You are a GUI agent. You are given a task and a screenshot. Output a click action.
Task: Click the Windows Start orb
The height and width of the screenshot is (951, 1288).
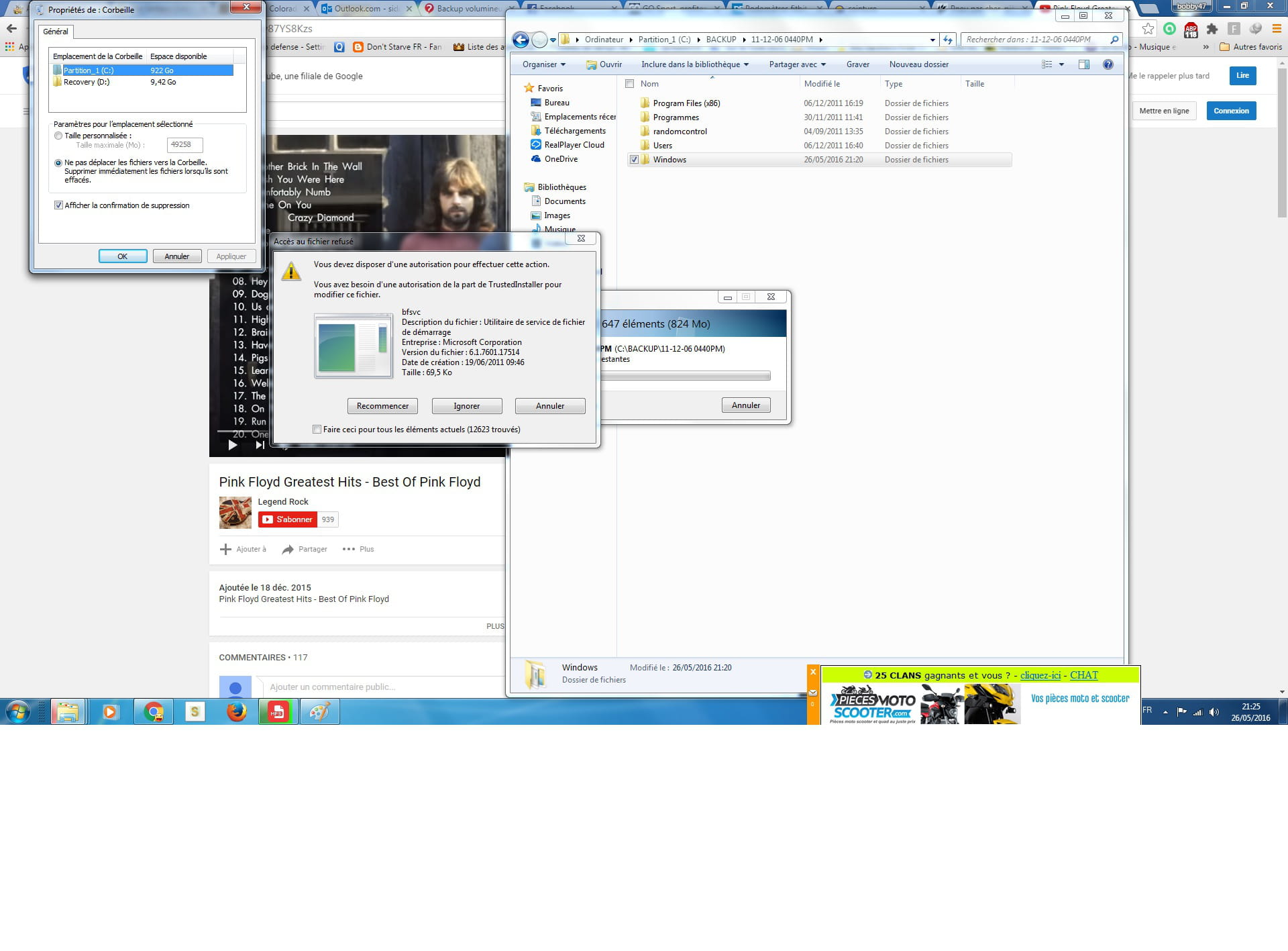click(18, 711)
